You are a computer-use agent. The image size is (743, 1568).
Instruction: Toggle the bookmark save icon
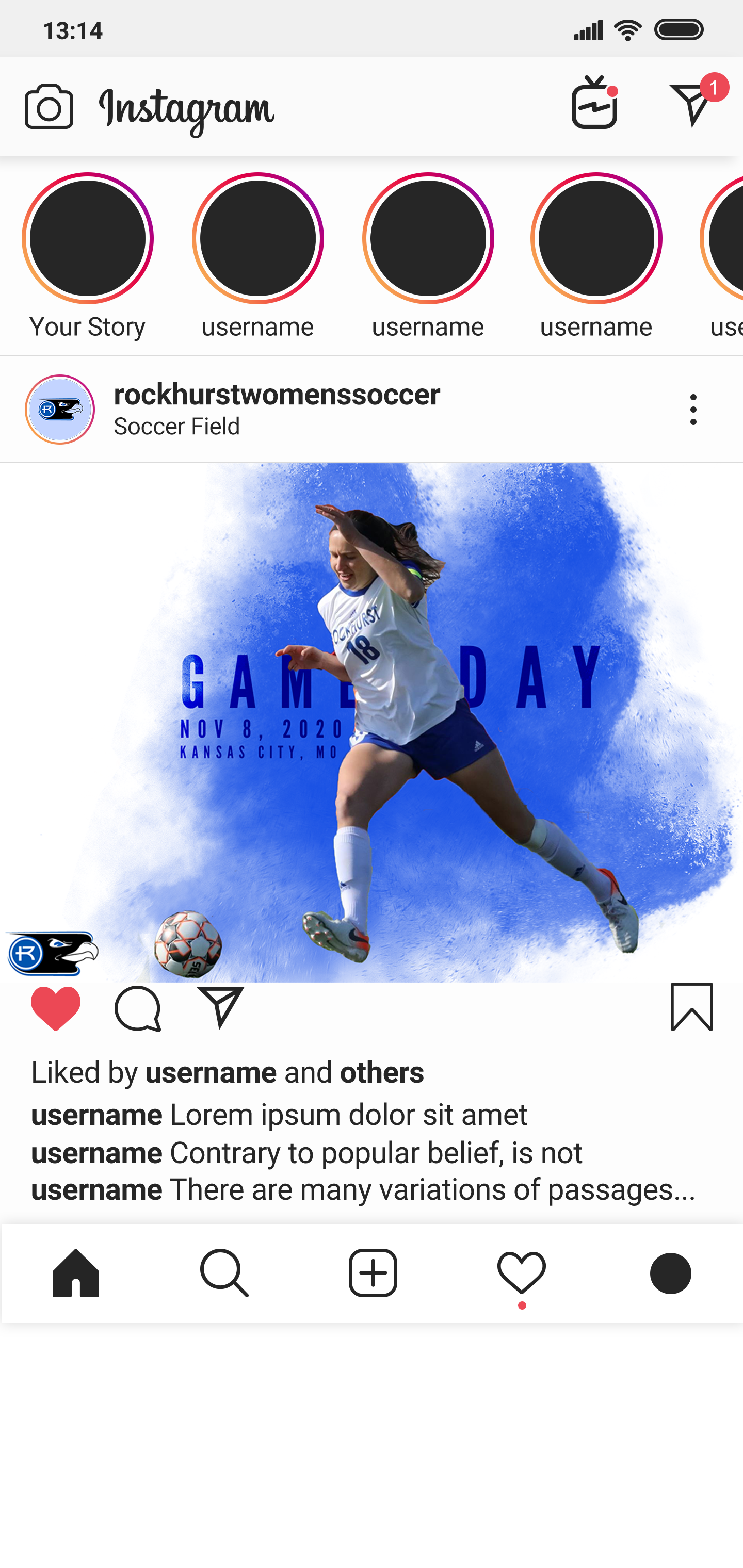(692, 1007)
